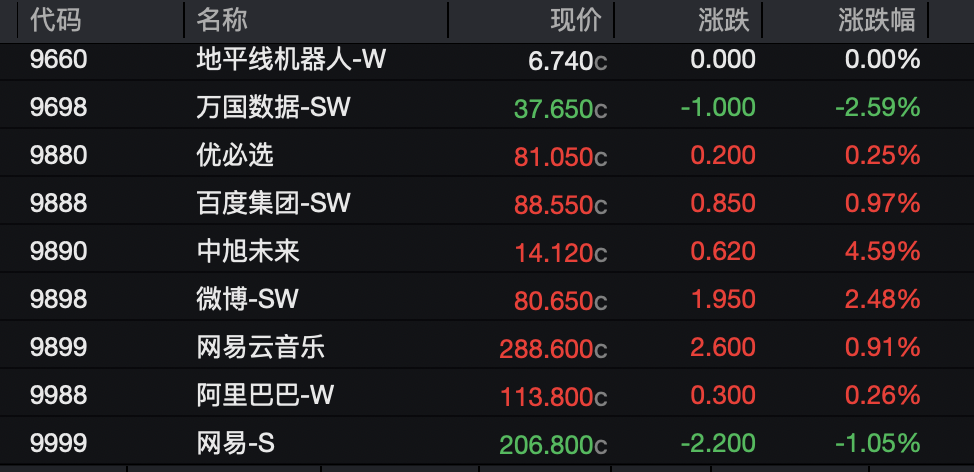Click change 0.300 for 阿里巴巴-W
Screen dimensions: 974x472
coord(723,394)
